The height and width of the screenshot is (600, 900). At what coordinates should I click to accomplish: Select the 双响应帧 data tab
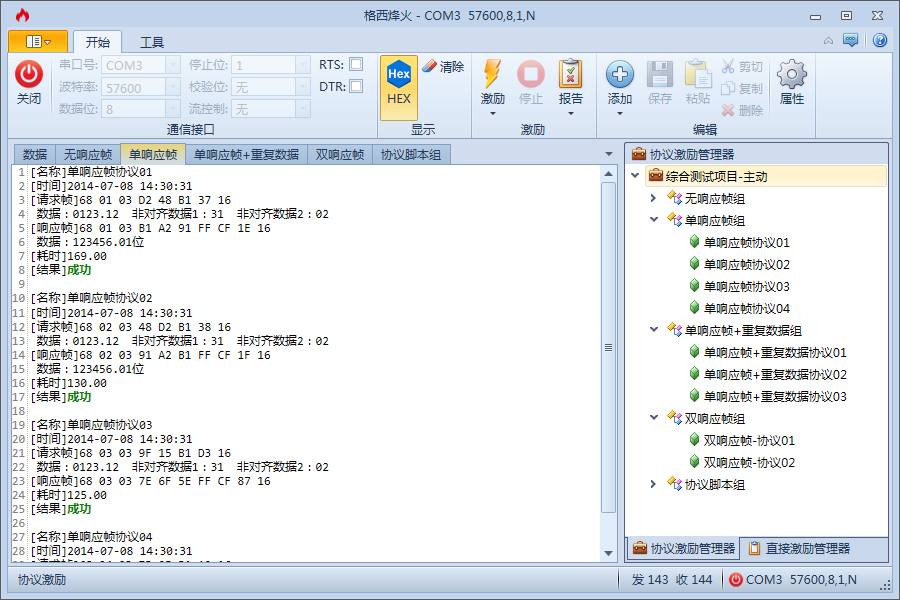coord(340,154)
